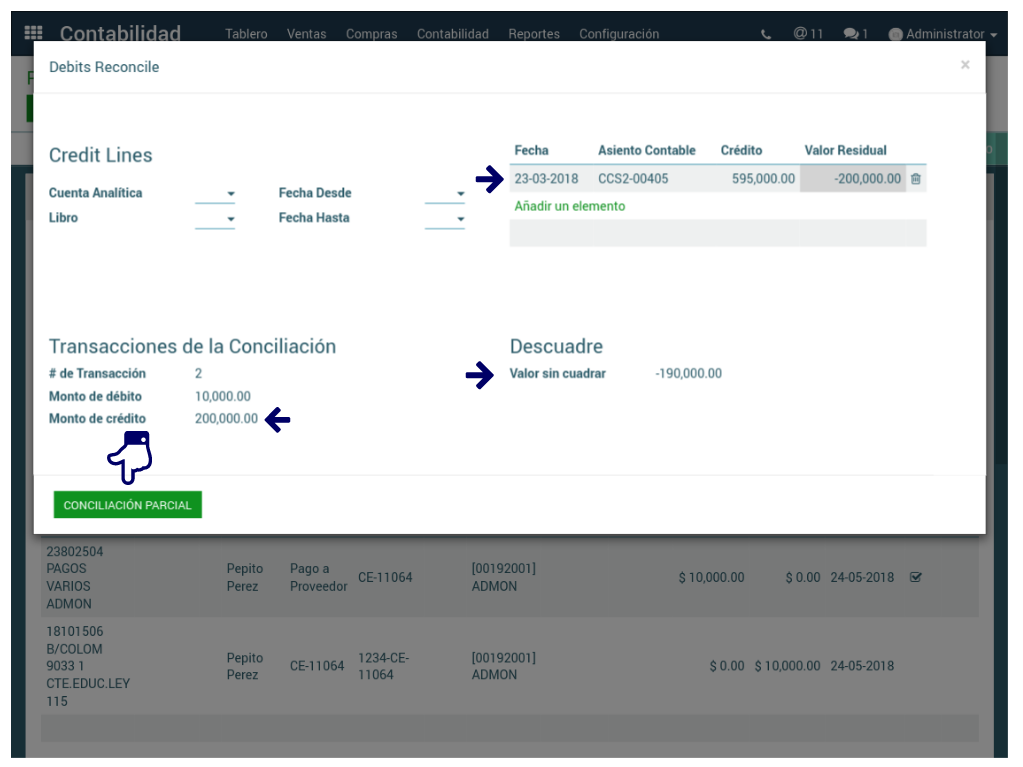Image resolution: width=1023 pixels, height=767 pixels.
Task: Open the apps grid menu icon
Action: (33, 33)
